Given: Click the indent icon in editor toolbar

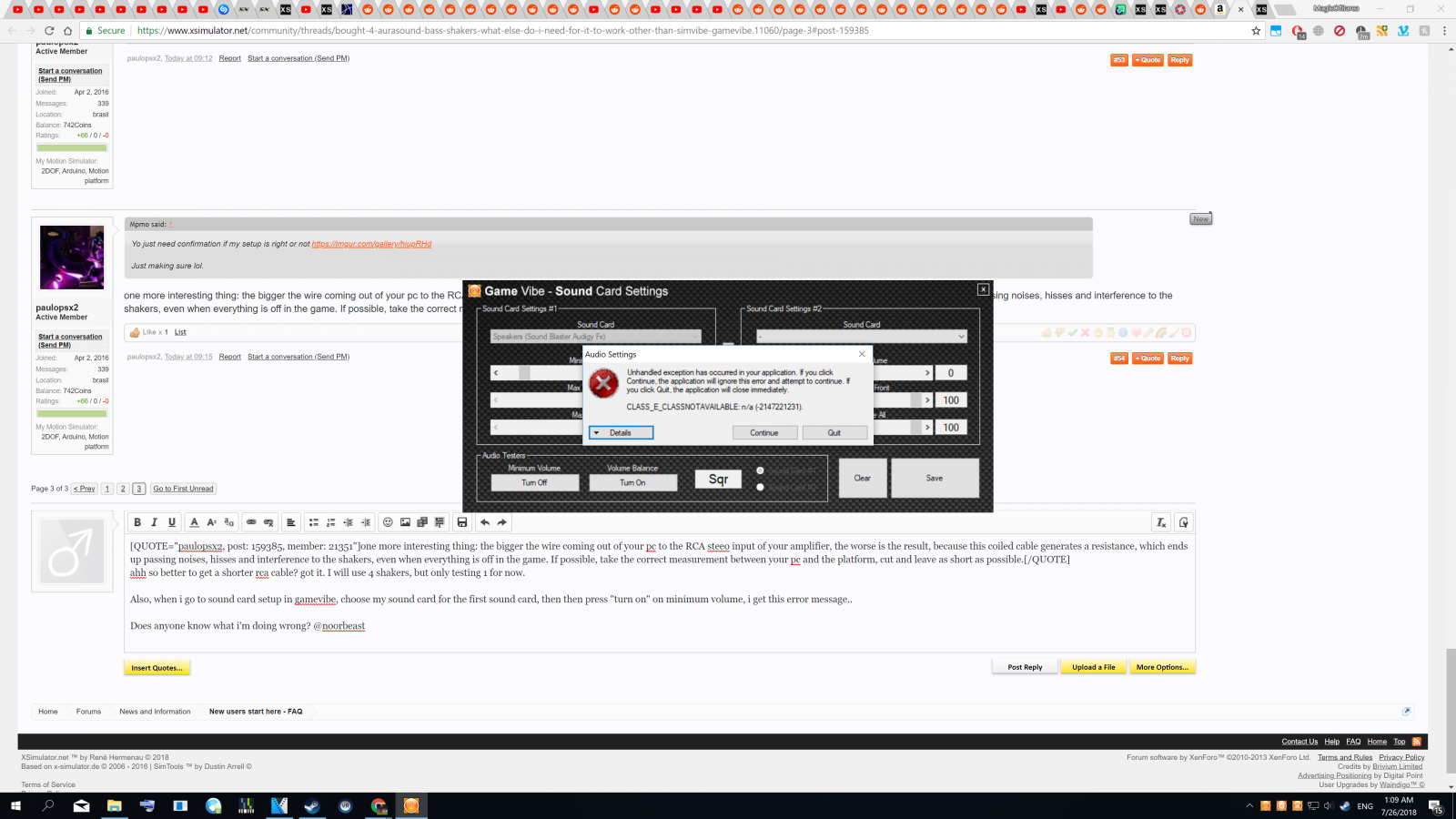Looking at the screenshot, I should (x=366, y=522).
